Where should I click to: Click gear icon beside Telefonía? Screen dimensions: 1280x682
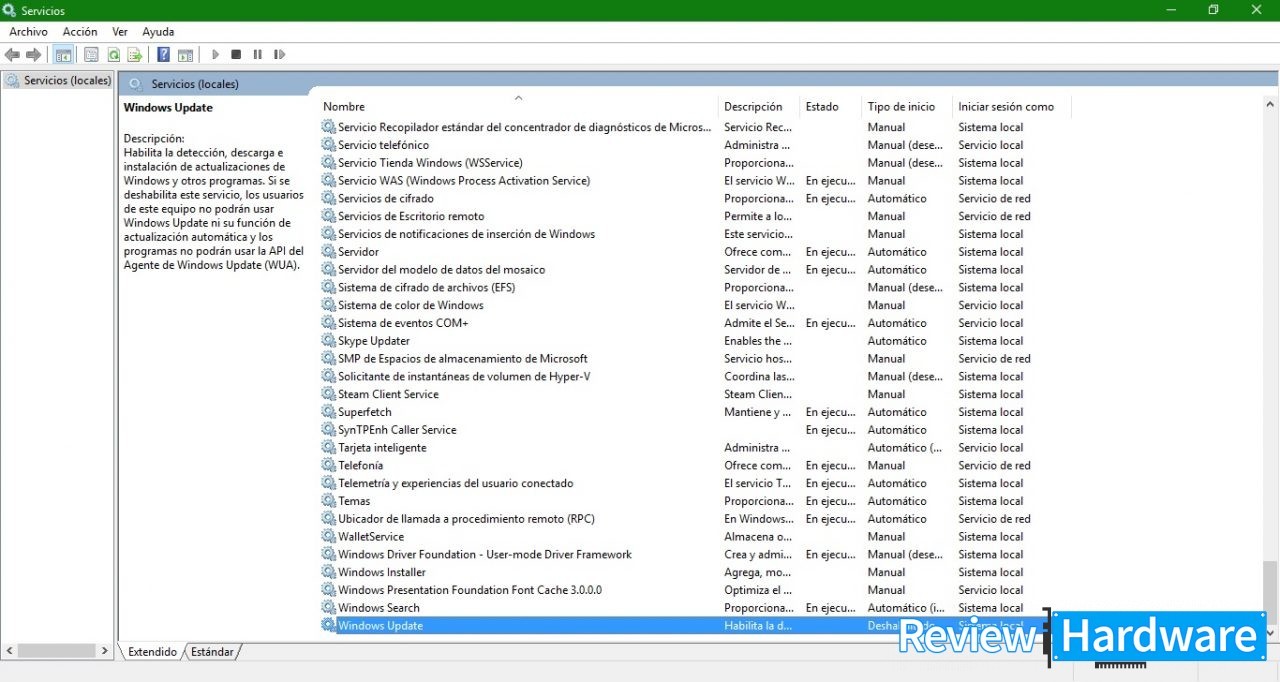[x=329, y=465]
